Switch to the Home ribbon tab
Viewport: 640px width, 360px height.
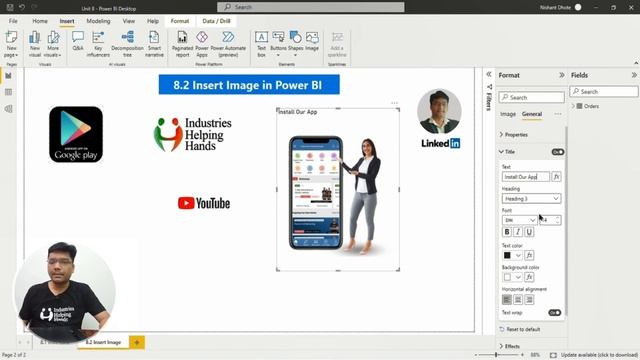40,21
